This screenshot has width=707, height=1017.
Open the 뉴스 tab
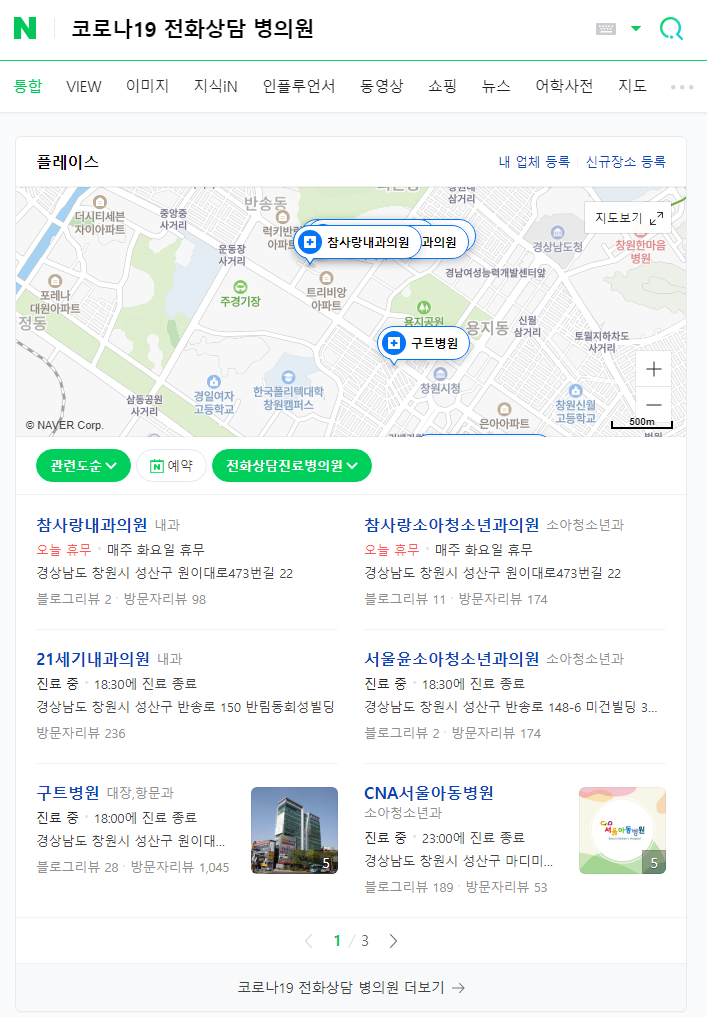click(x=496, y=86)
